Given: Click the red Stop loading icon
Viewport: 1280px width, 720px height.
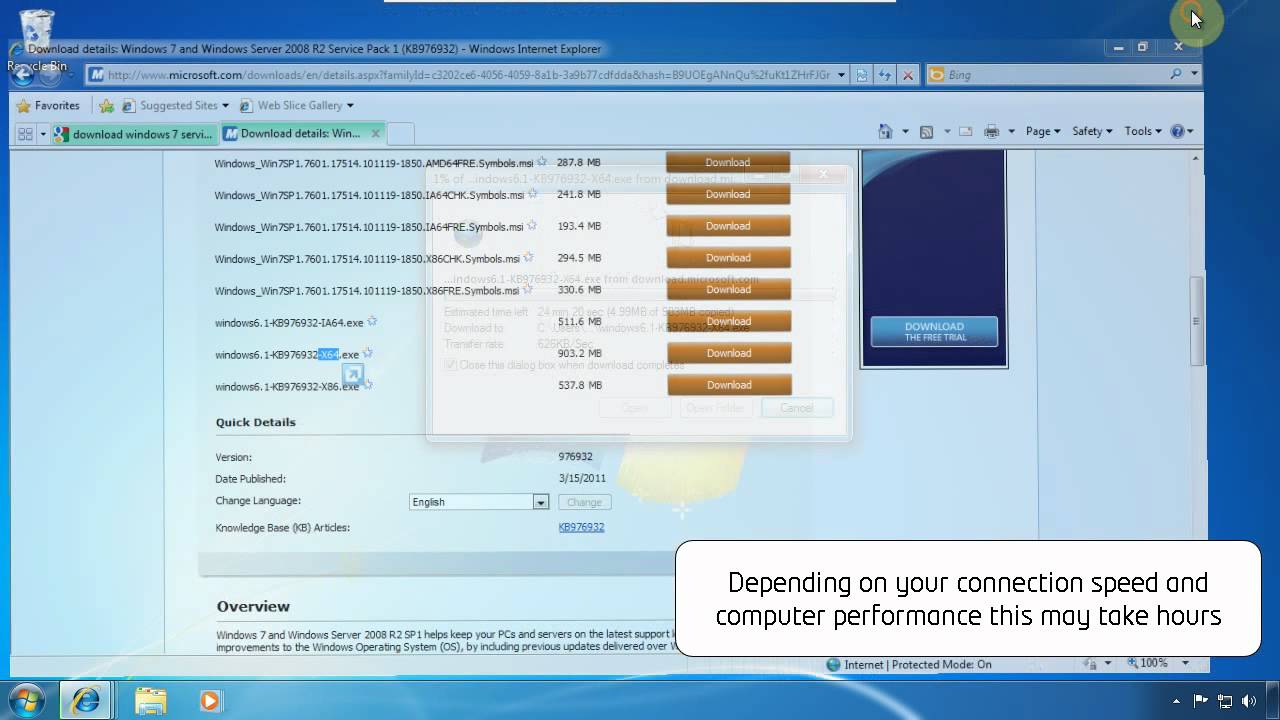Looking at the screenshot, I should tap(908, 75).
